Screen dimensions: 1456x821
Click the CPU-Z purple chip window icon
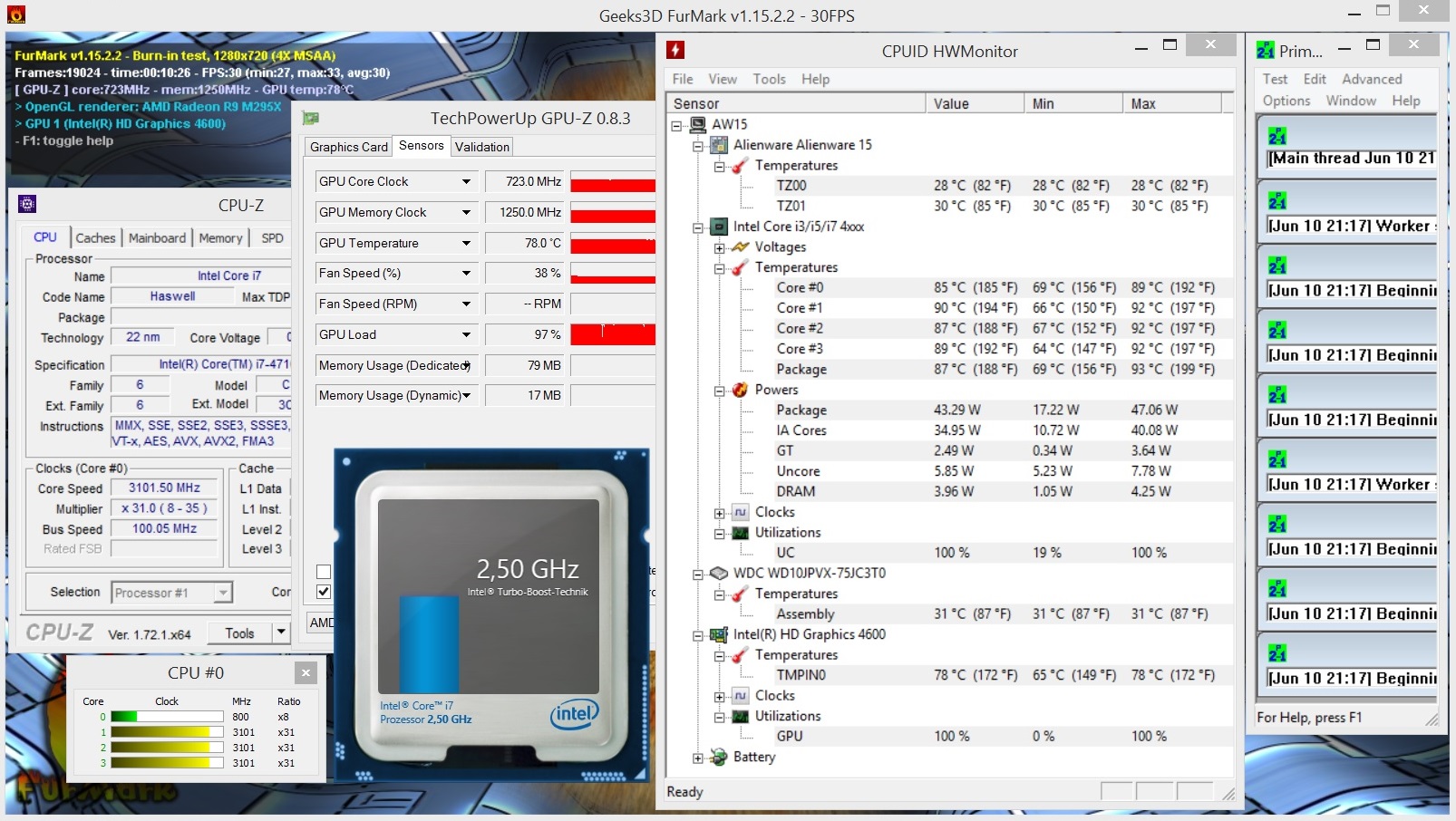(27, 204)
